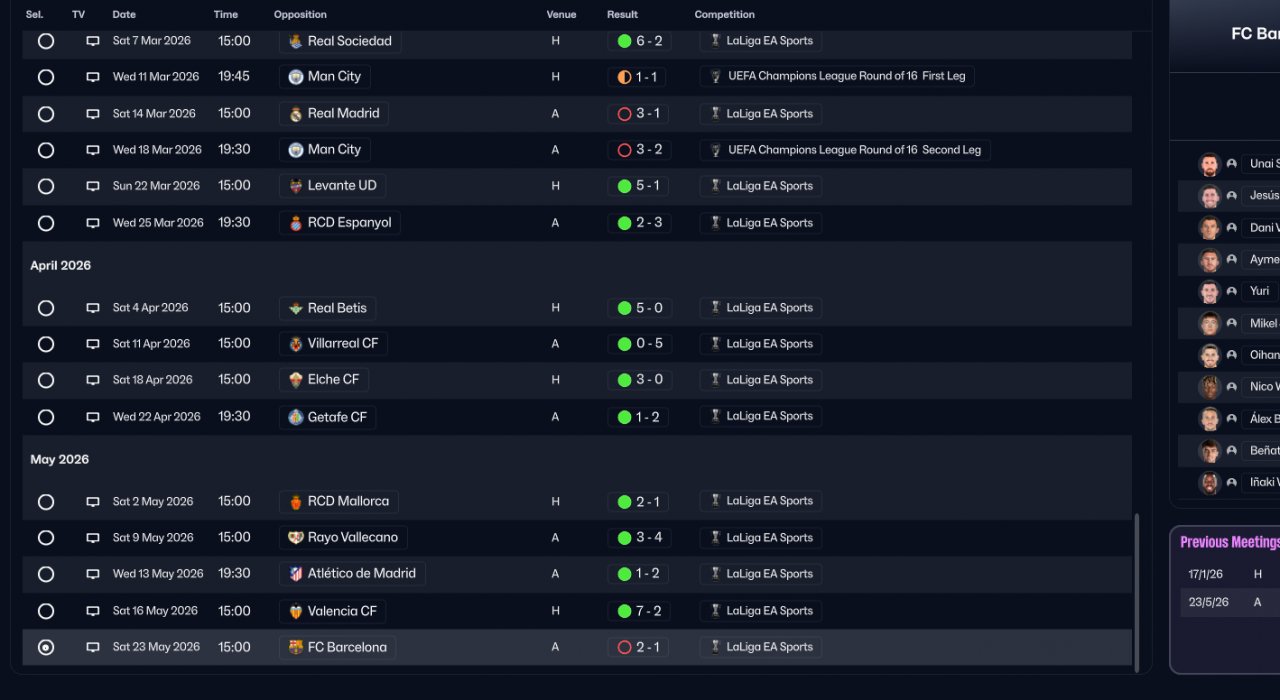Open RCD Espanyol team page
This screenshot has width=1280, height=700.
[x=349, y=223]
